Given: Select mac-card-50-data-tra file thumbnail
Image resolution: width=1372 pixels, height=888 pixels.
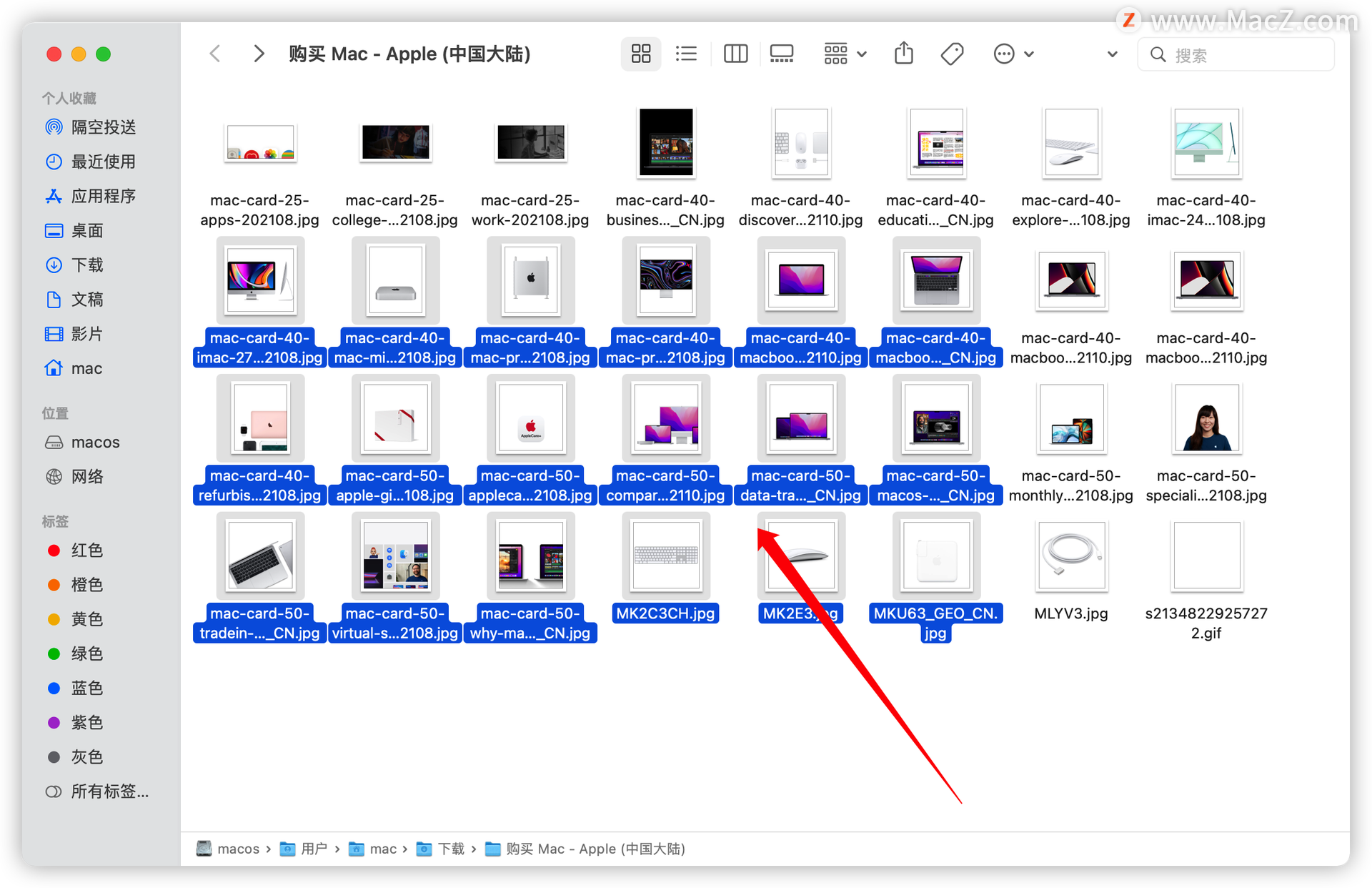Looking at the screenshot, I should (x=801, y=418).
